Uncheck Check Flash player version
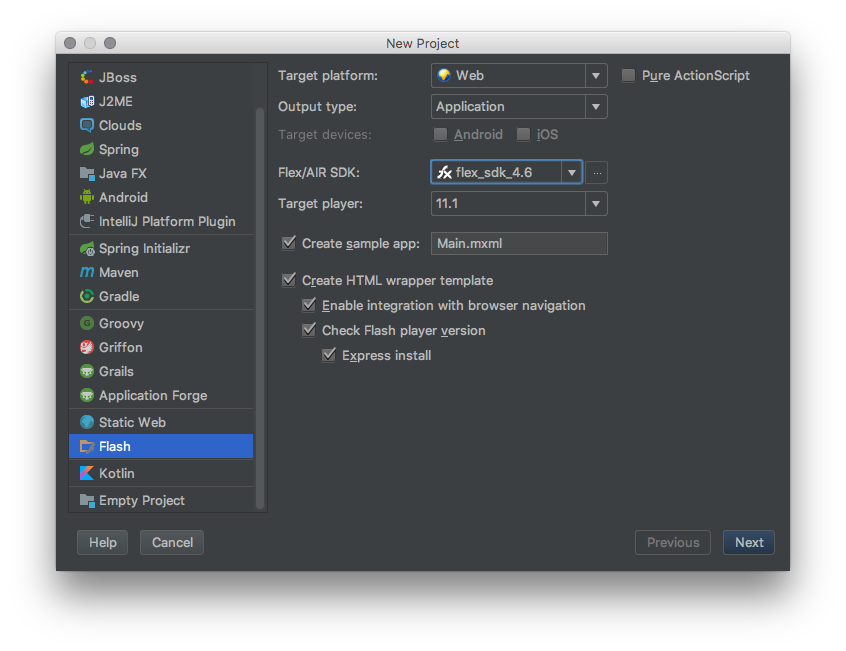The width and height of the screenshot is (846, 651). point(309,330)
